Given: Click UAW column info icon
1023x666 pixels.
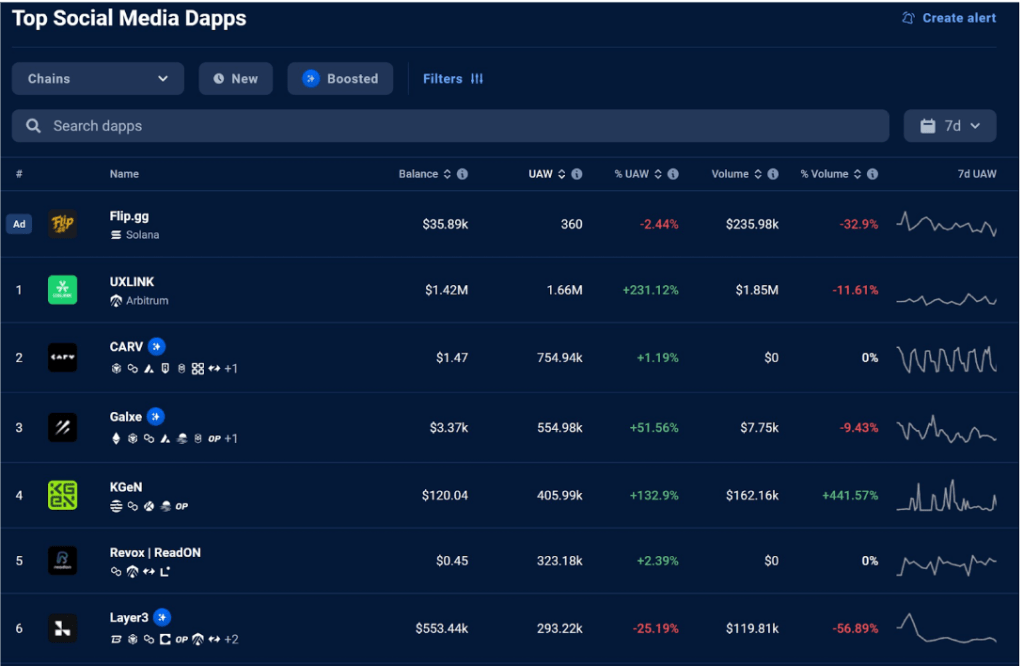Looking at the screenshot, I should point(577,174).
